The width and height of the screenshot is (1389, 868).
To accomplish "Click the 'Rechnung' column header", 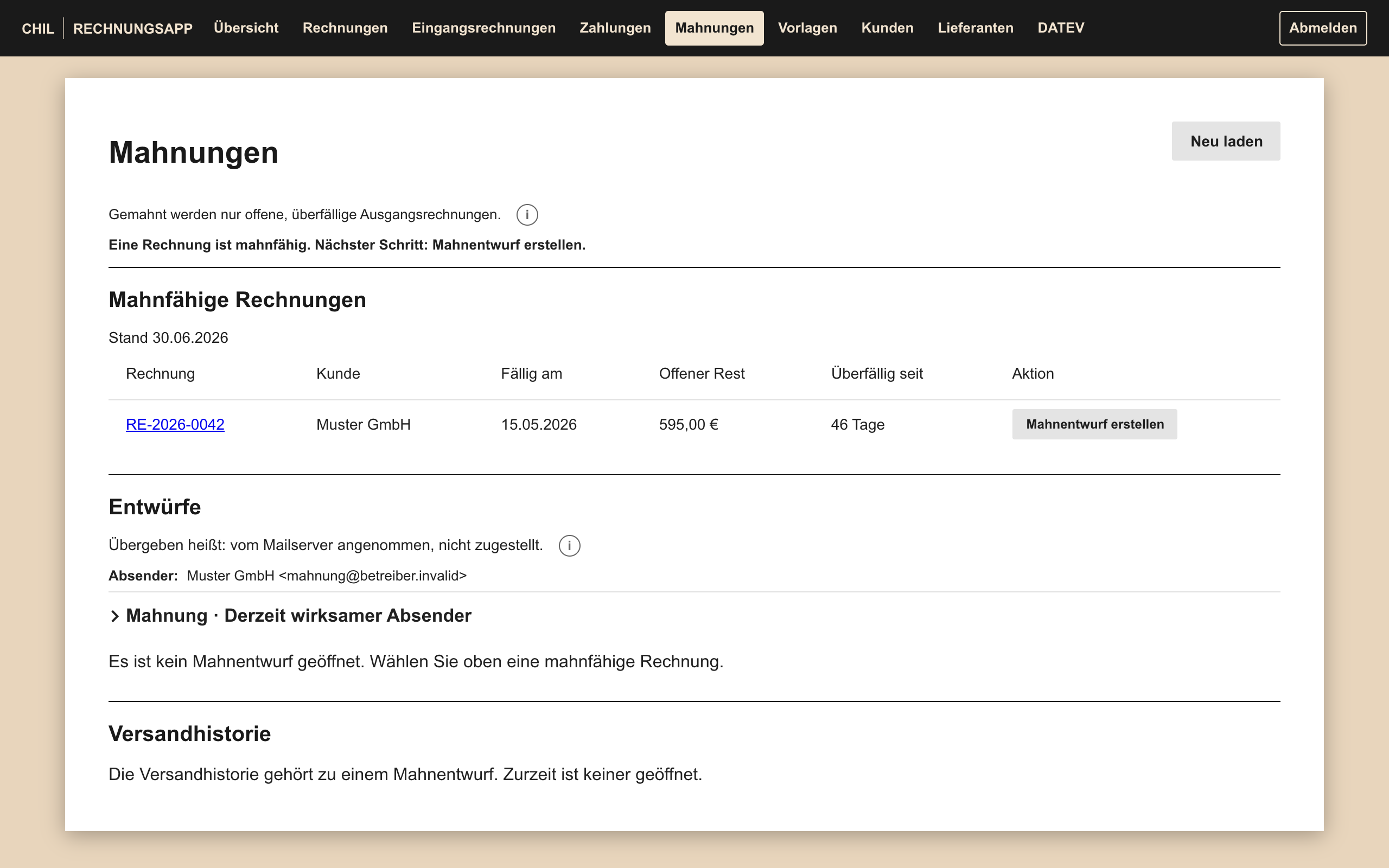I will click(x=160, y=374).
